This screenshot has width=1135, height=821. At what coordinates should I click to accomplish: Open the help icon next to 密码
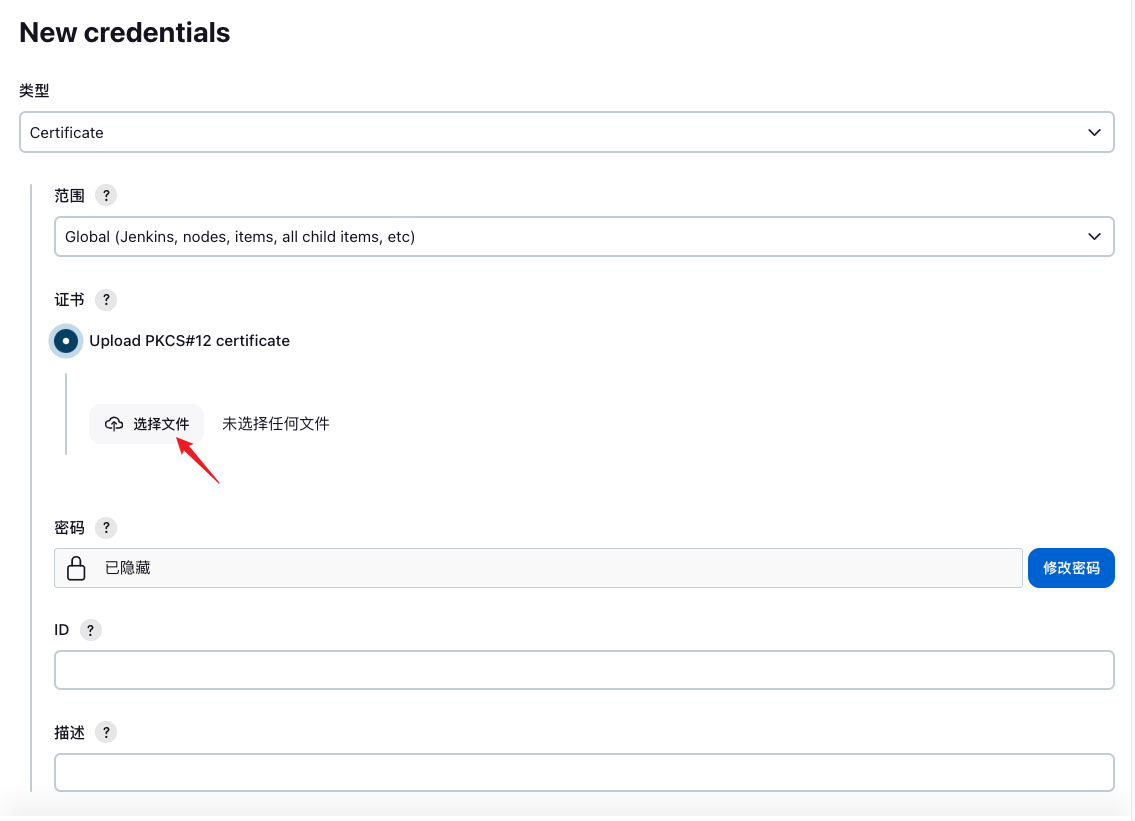coord(106,527)
